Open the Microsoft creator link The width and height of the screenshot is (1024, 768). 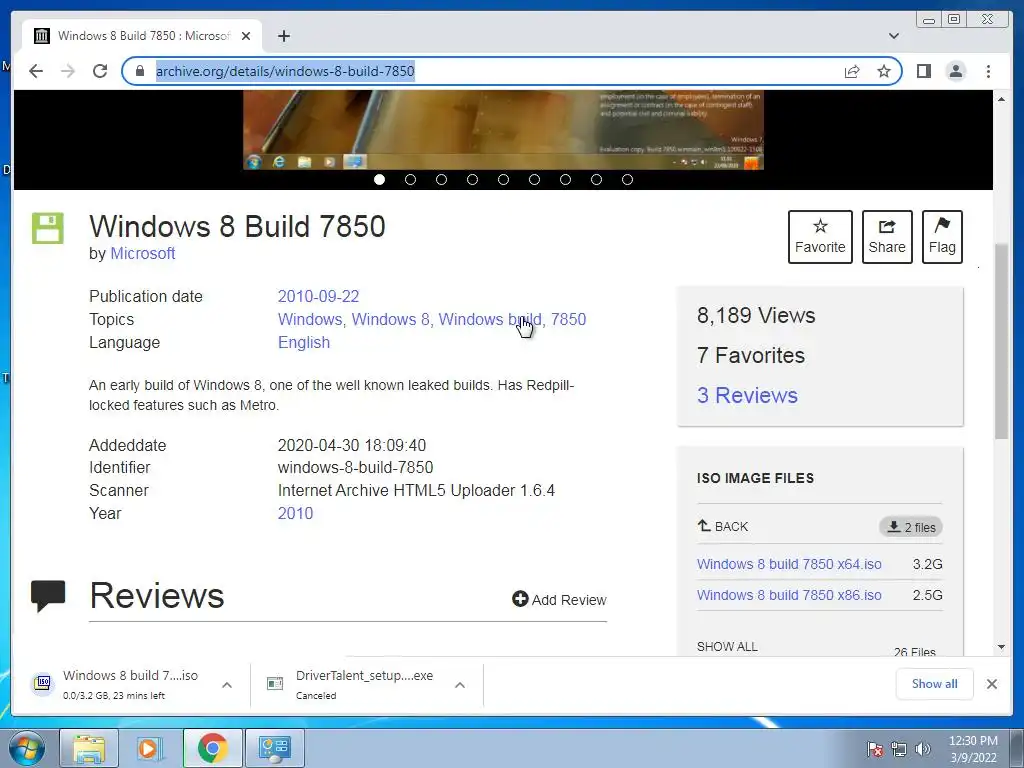tap(142, 253)
